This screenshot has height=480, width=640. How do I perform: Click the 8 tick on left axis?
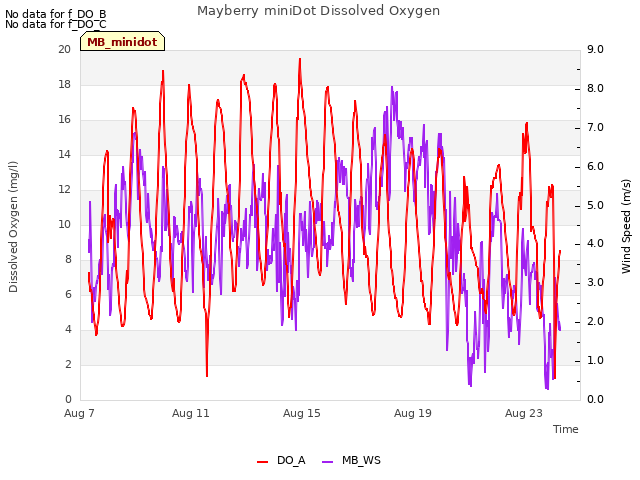[68, 260]
